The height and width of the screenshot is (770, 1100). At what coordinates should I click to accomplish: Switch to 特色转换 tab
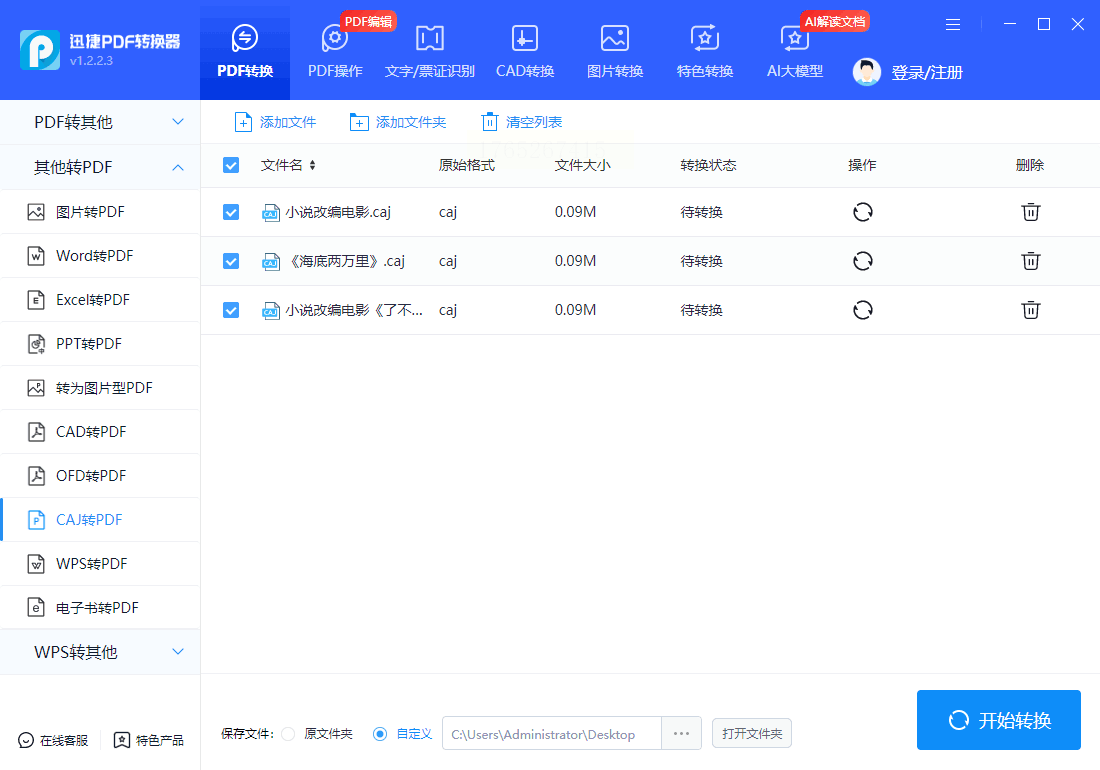[x=705, y=52]
